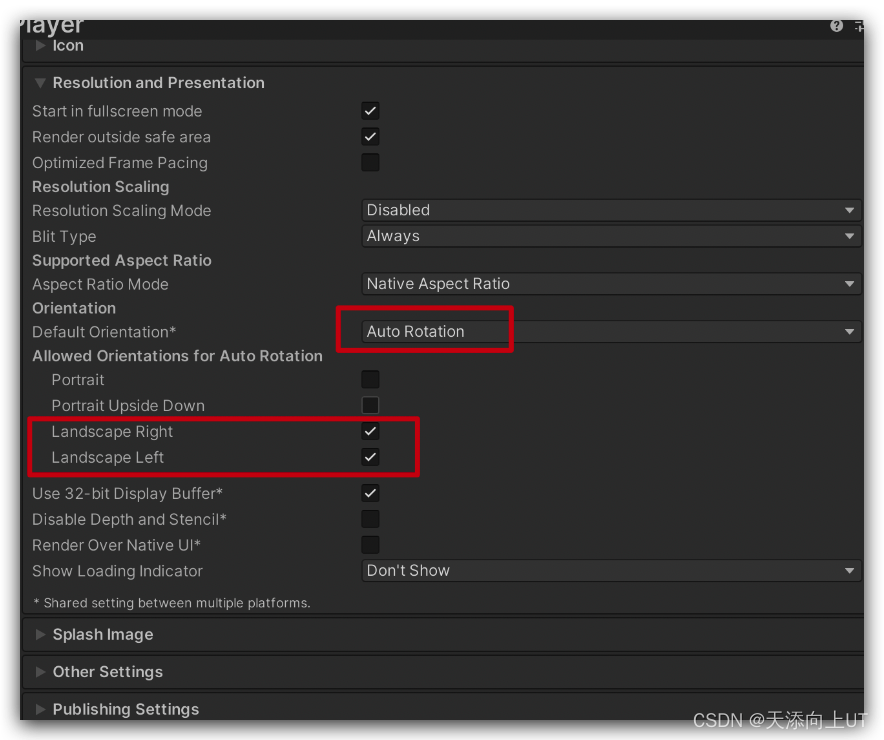Uncheck Landscape Left orientation
Viewport: 884px width, 740px height.
point(370,457)
